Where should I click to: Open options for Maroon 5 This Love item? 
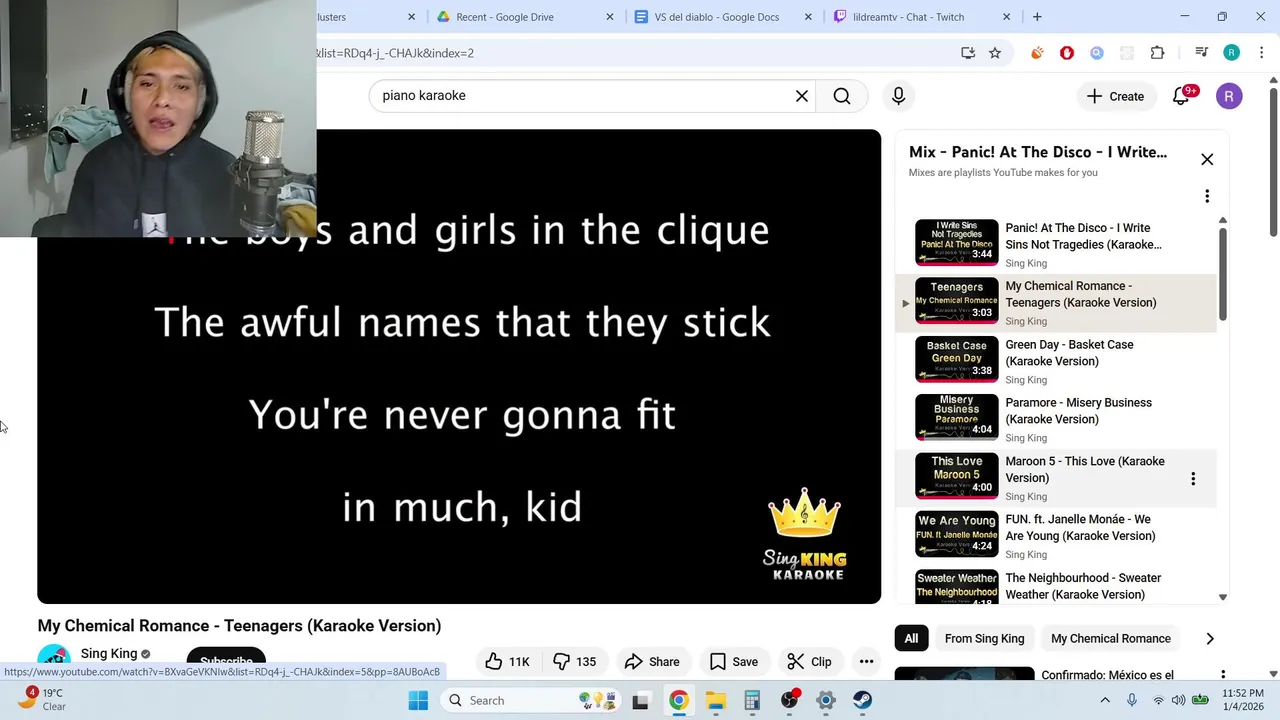[x=1193, y=479]
